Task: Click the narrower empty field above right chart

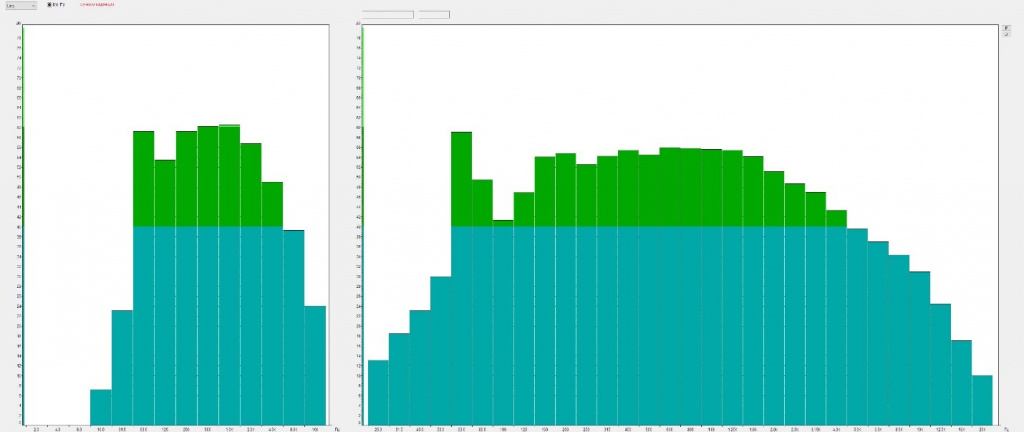Action: [434, 14]
